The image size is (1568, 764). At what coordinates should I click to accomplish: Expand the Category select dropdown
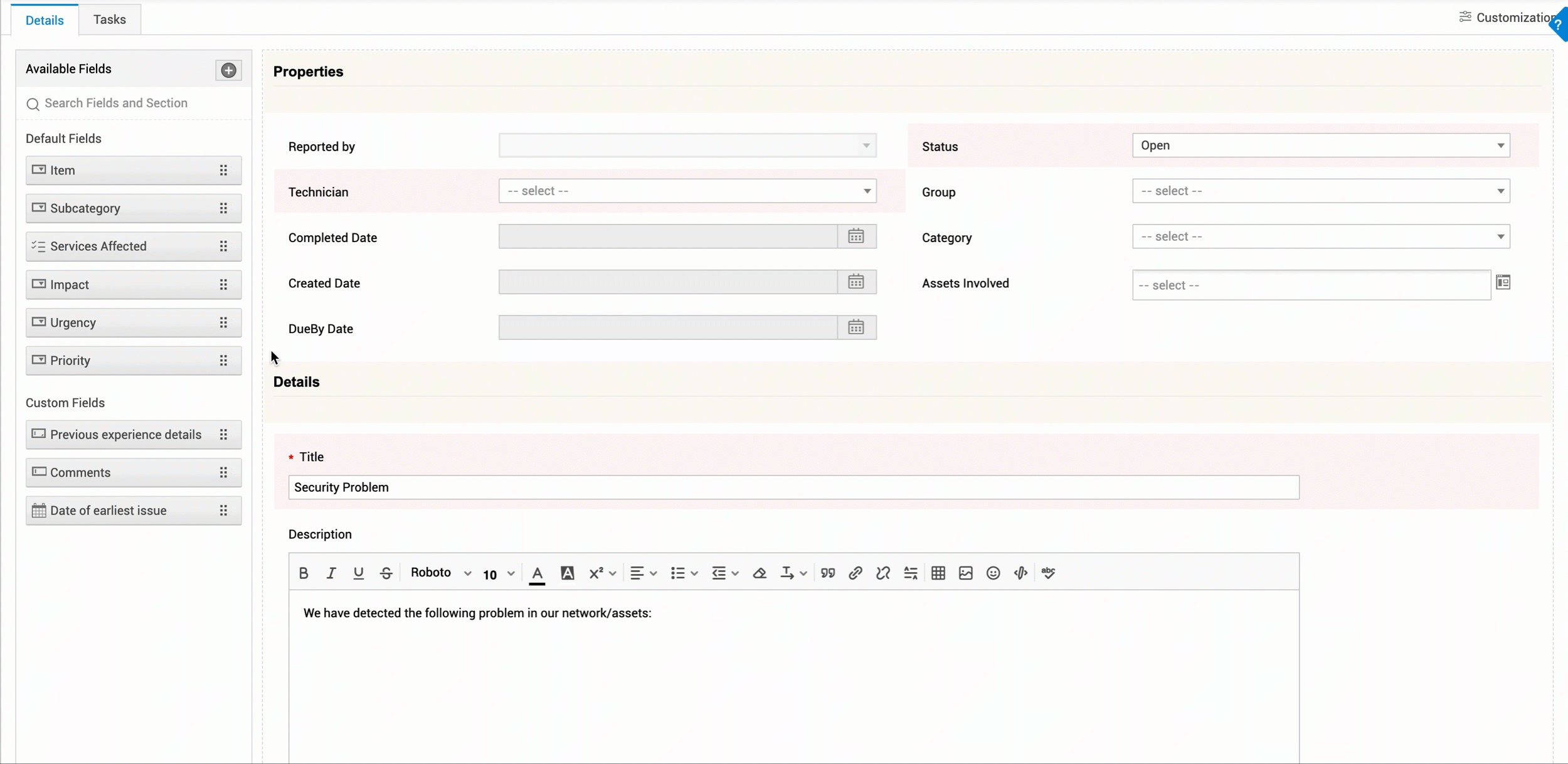coord(1321,236)
